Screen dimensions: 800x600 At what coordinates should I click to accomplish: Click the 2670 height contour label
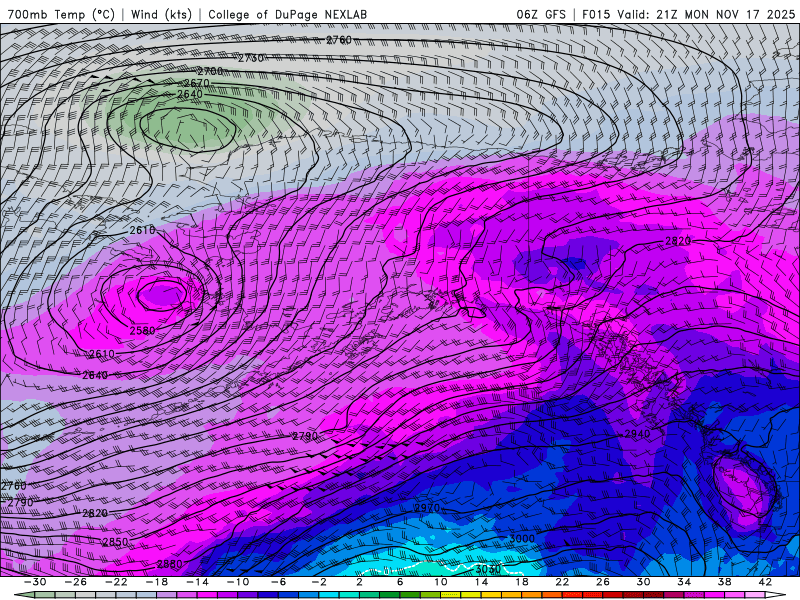point(196,83)
